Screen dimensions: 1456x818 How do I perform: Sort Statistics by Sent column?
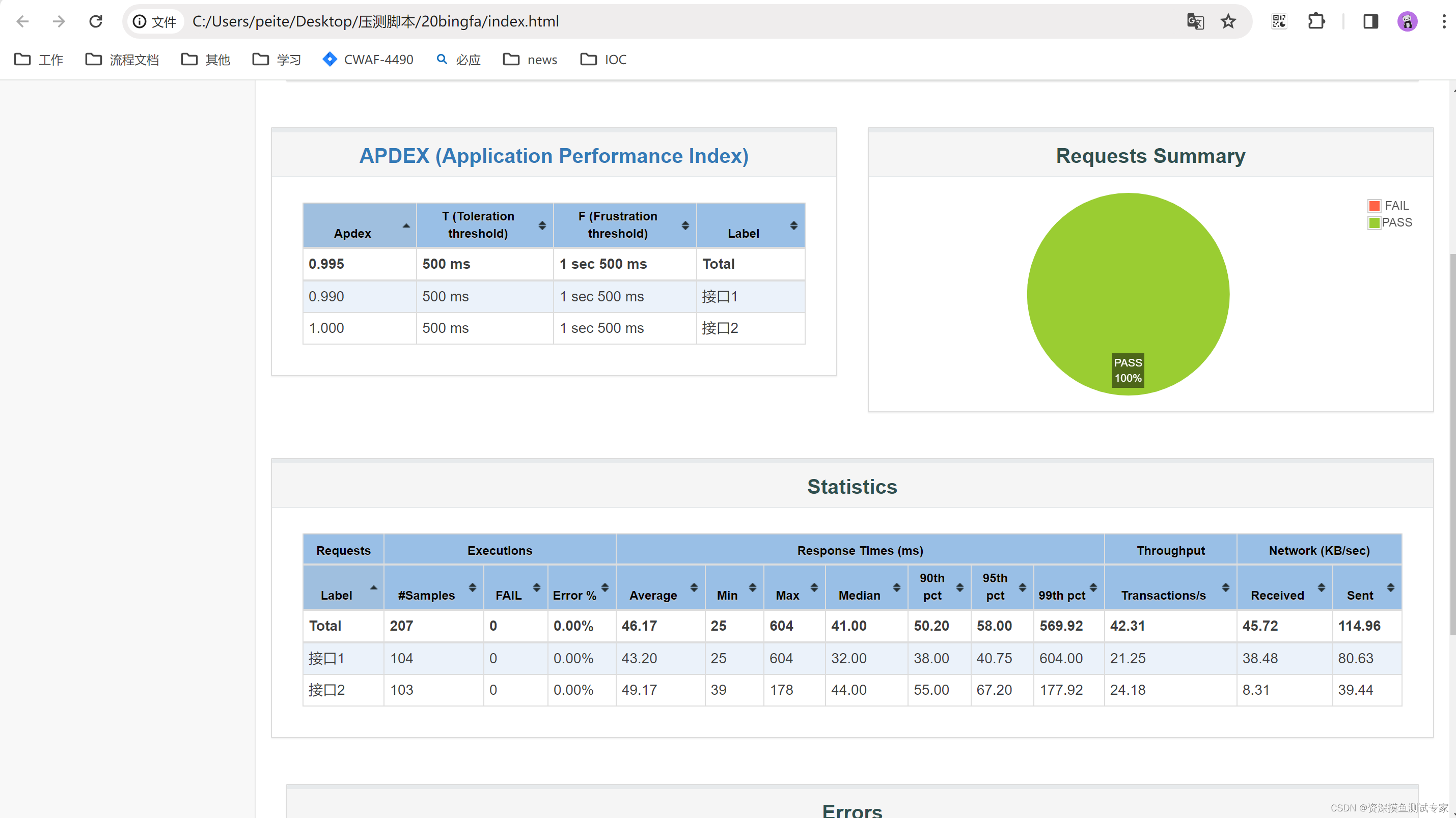tap(1367, 587)
